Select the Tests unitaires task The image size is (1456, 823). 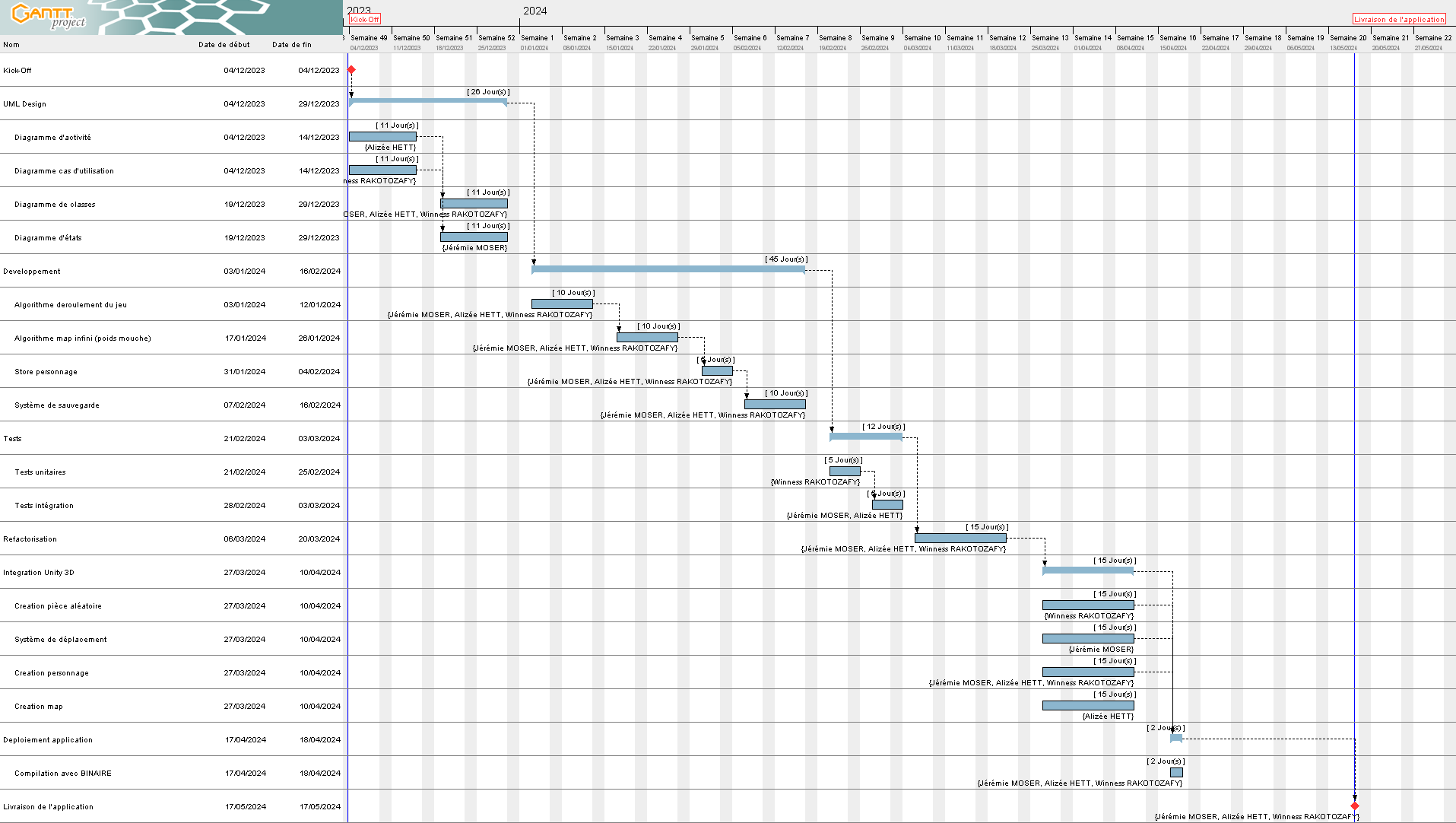(40, 472)
